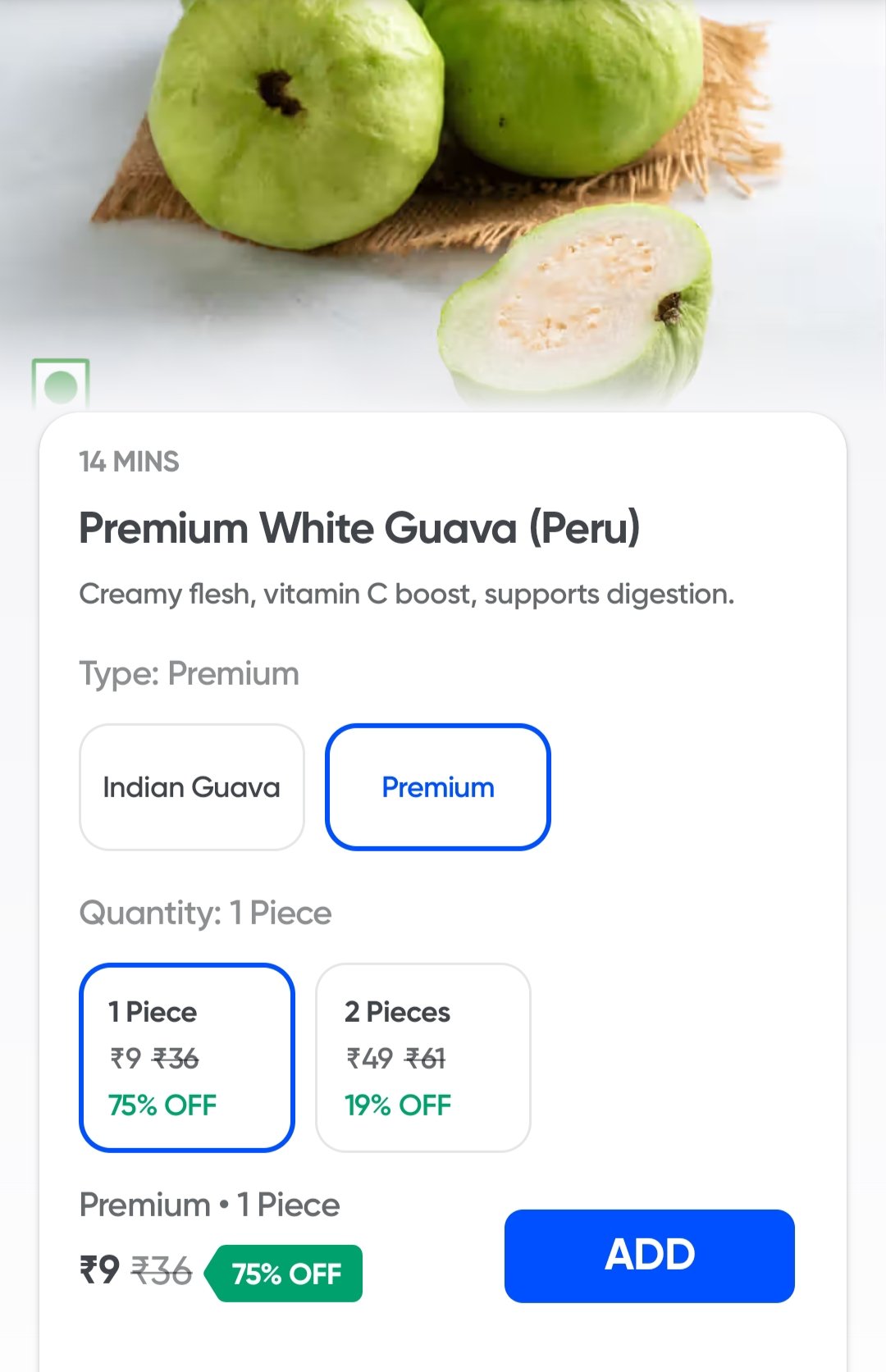This screenshot has width=886, height=1372.
Task: Select the Indian Guava type option
Action: 191,787
